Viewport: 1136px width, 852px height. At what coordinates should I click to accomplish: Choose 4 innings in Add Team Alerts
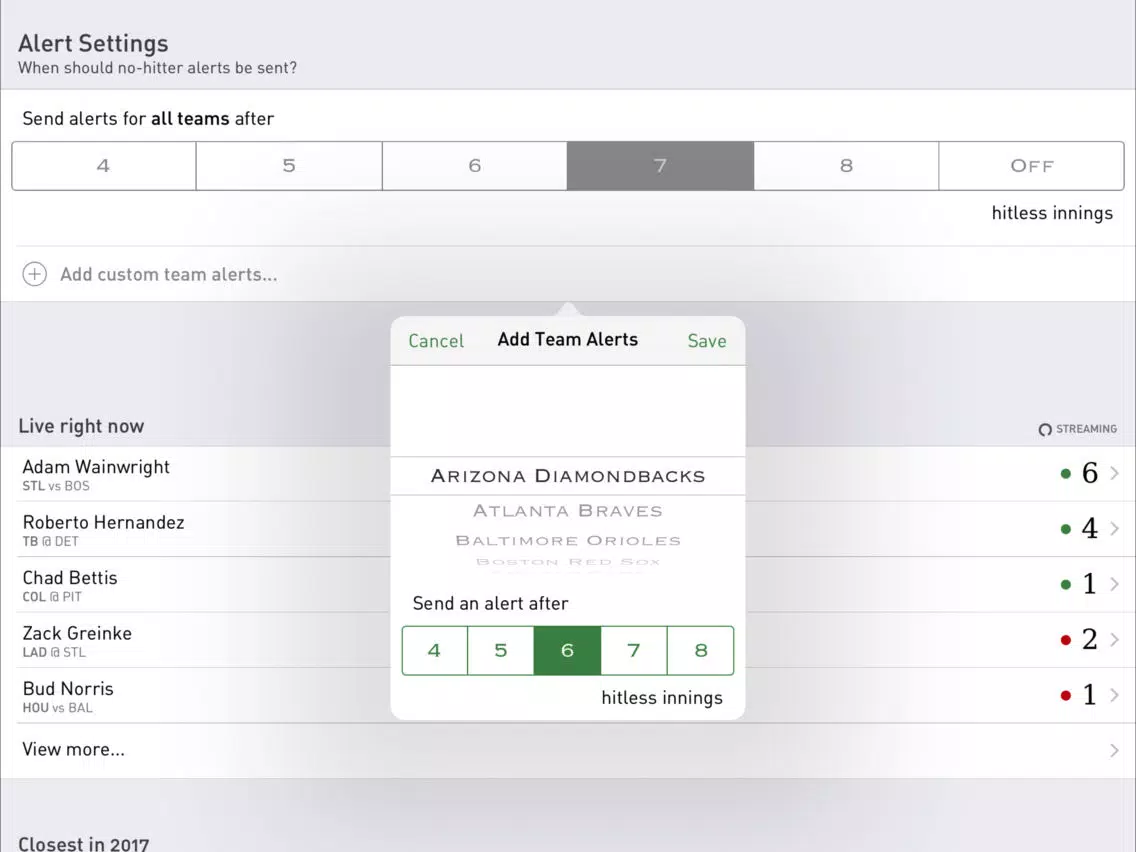[435, 651]
